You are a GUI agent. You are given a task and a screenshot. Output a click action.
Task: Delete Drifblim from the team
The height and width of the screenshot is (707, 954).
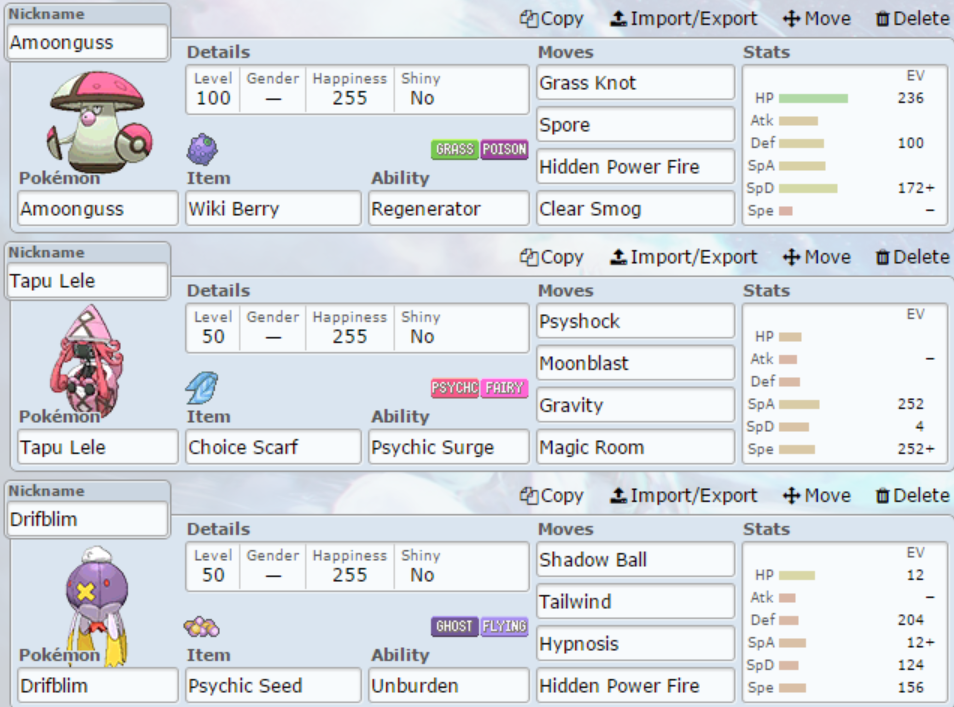coord(912,496)
